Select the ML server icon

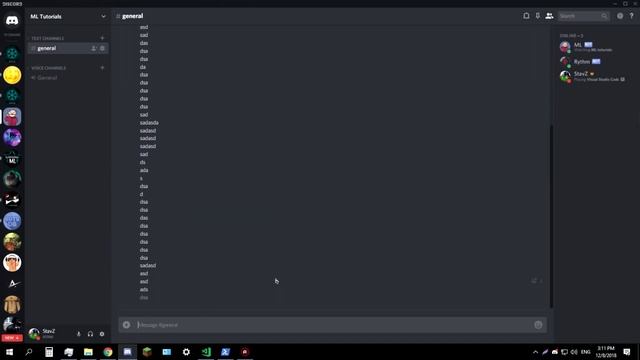(x=12, y=158)
